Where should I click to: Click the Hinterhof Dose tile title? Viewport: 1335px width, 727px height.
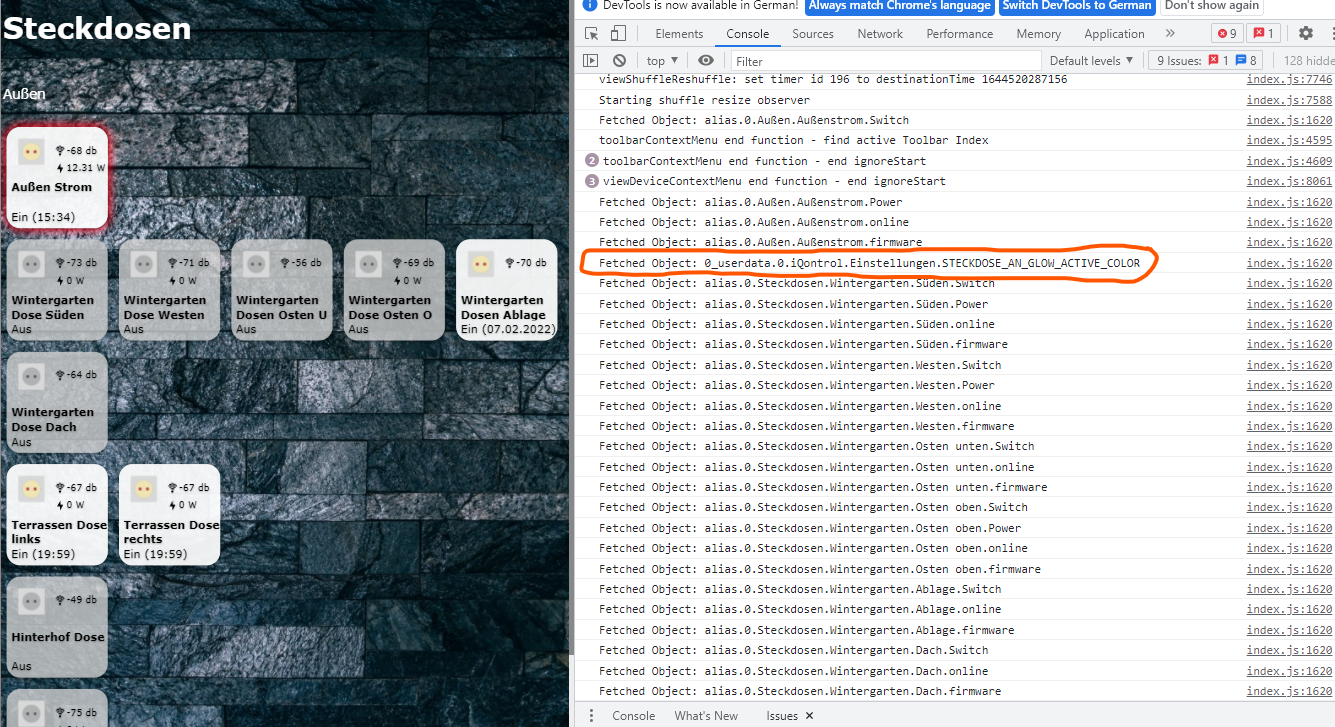[58, 637]
